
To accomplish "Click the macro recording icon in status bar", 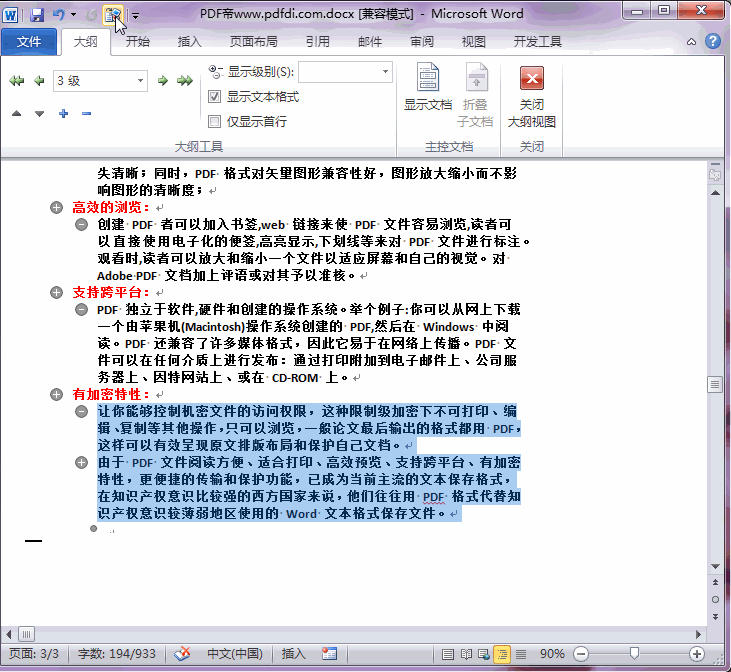I will point(329,654).
